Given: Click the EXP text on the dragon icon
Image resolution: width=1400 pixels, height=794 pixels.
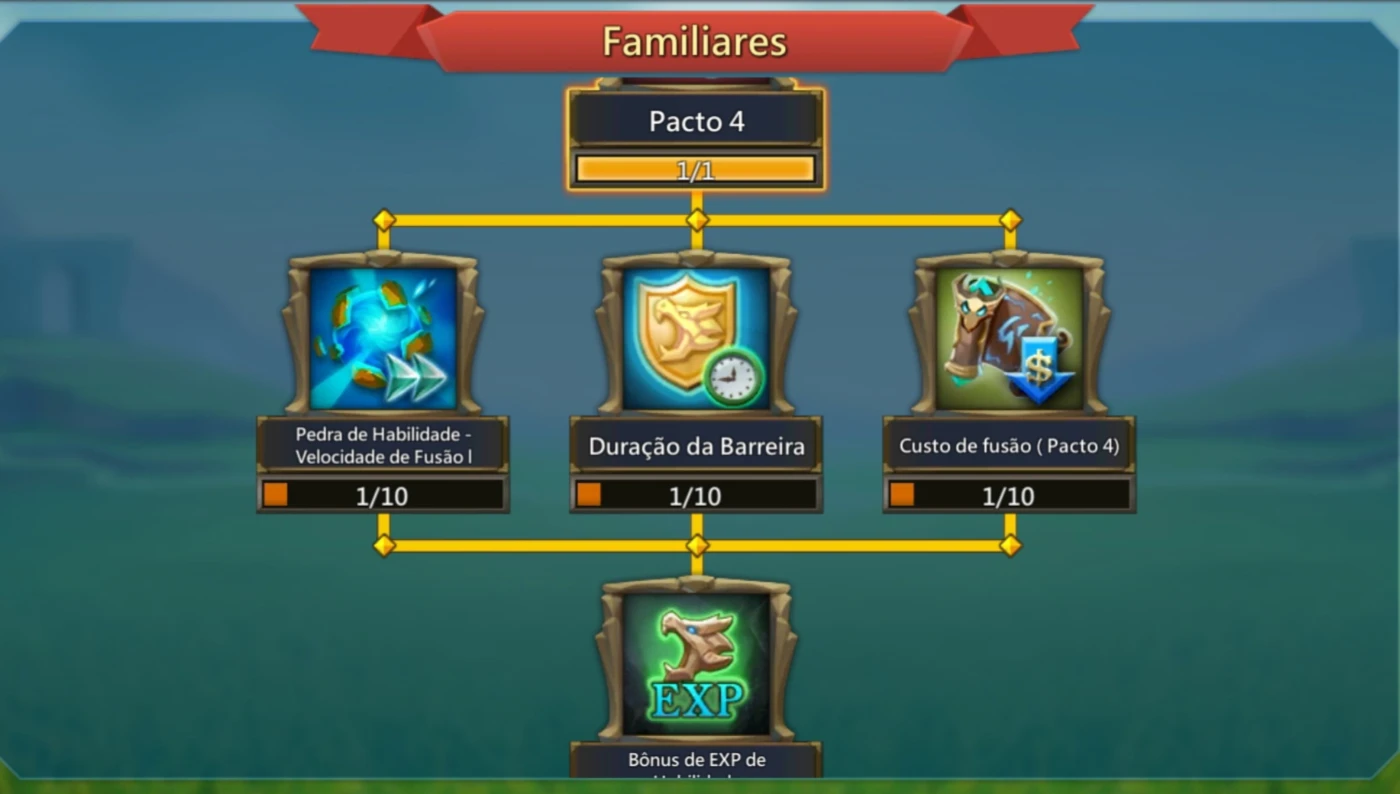Looking at the screenshot, I should (696, 702).
